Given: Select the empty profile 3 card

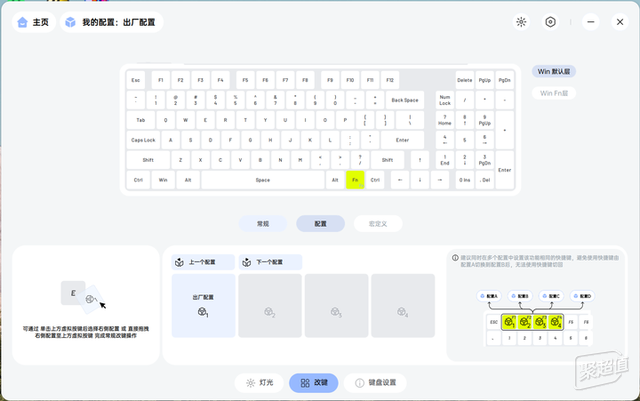Looking at the screenshot, I should tap(336, 305).
